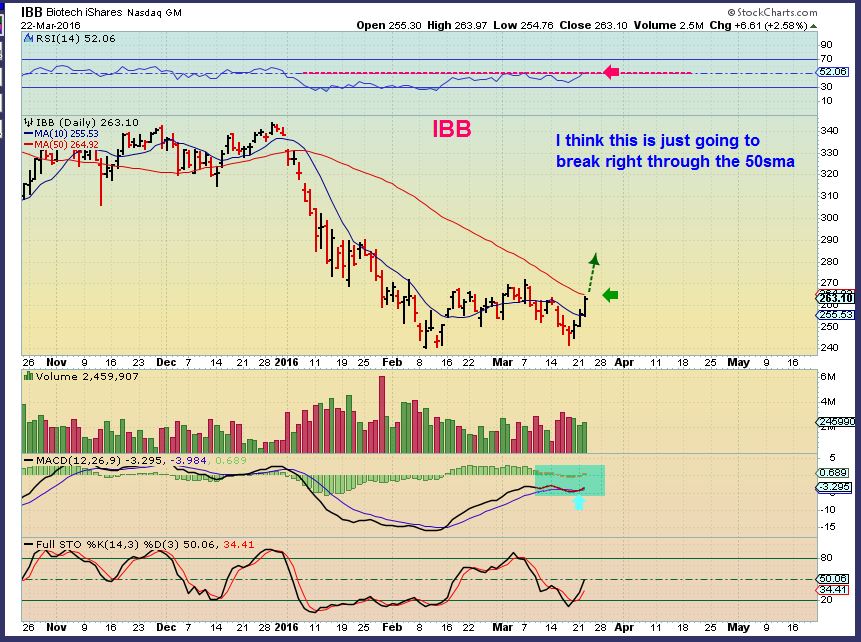Click the tallest volume bar in early February
Viewport: 861px width, 642px height.
[382, 415]
